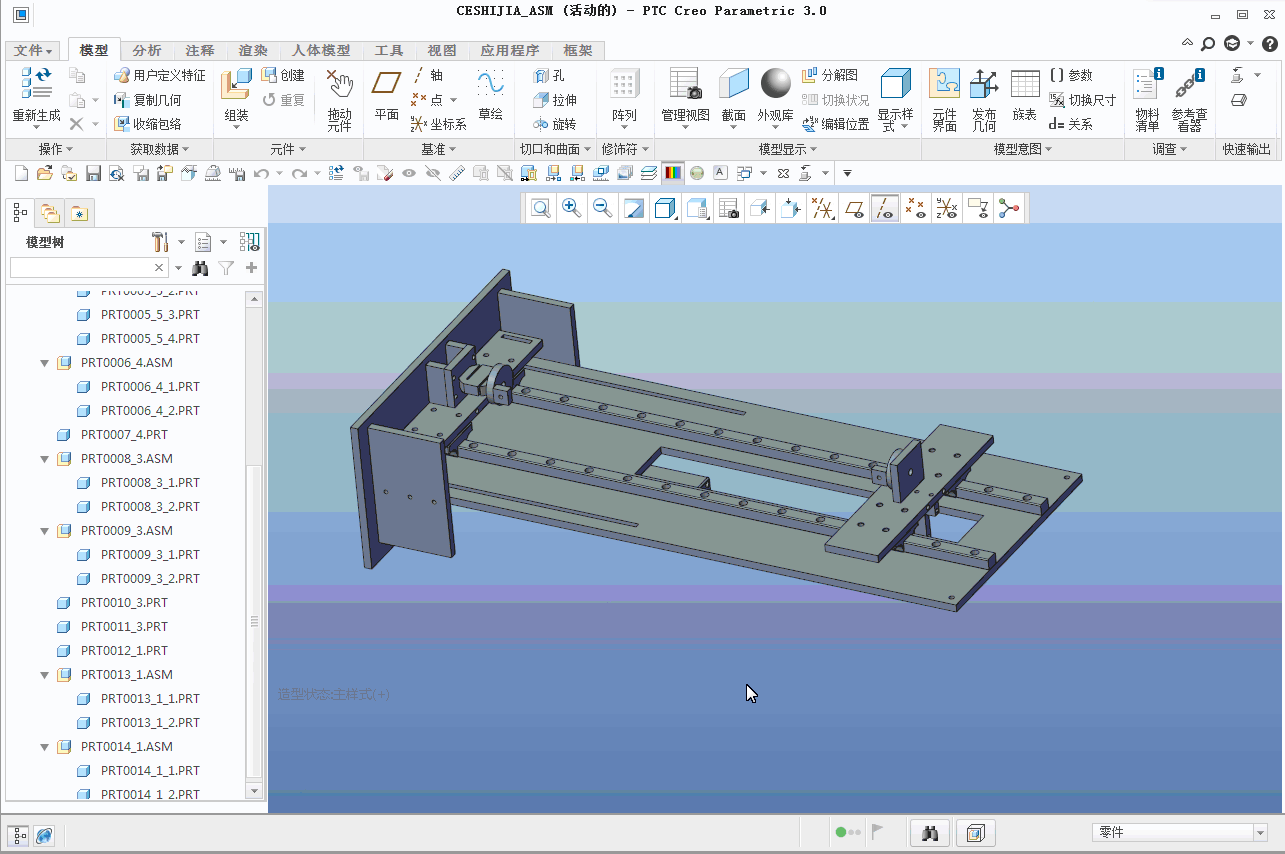
Task: Open the 文件 menu
Action: (x=34, y=51)
